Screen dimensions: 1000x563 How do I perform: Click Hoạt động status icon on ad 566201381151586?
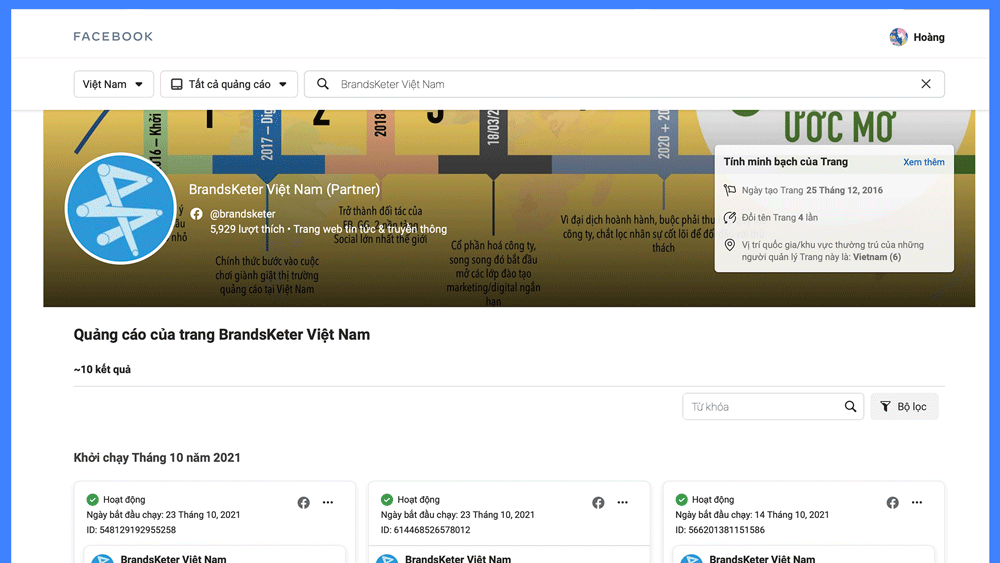pos(682,499)
